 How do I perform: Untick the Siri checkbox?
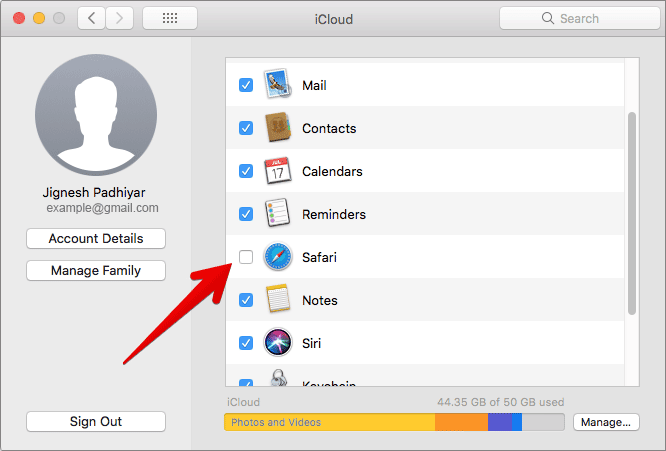pos(246,343)
